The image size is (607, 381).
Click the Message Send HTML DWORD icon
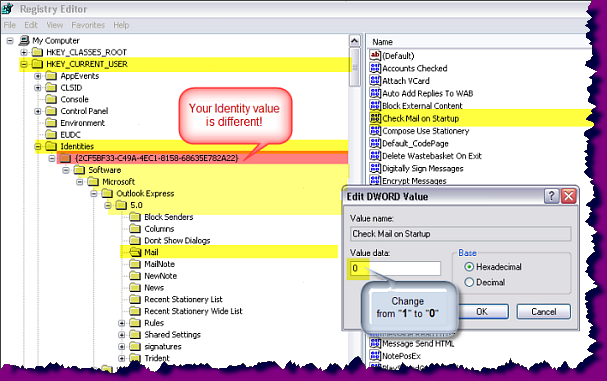[x=375, y=343]
